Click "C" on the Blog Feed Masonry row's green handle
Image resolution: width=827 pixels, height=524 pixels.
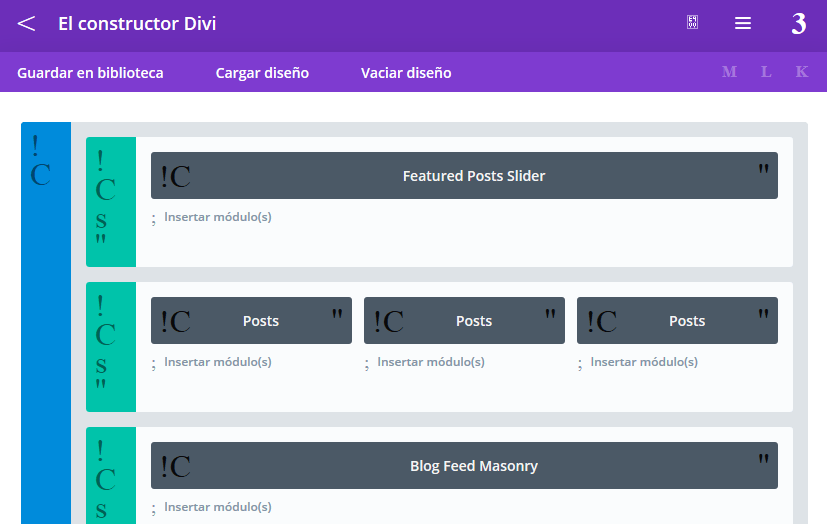[x=105, y=480]
